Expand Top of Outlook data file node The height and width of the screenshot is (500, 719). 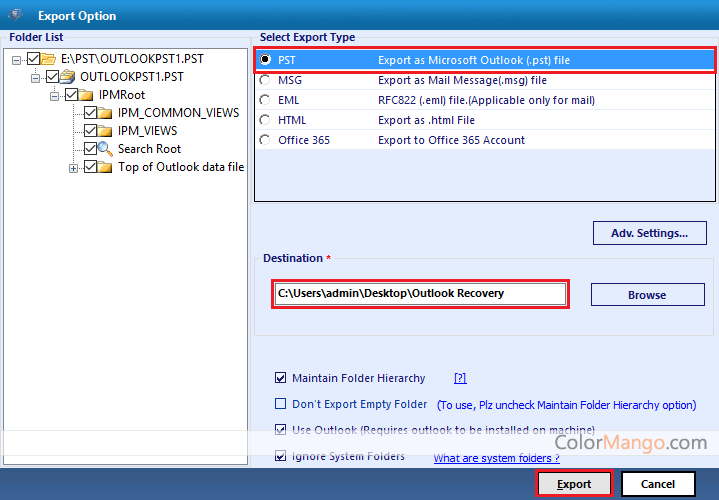point(73,168)
